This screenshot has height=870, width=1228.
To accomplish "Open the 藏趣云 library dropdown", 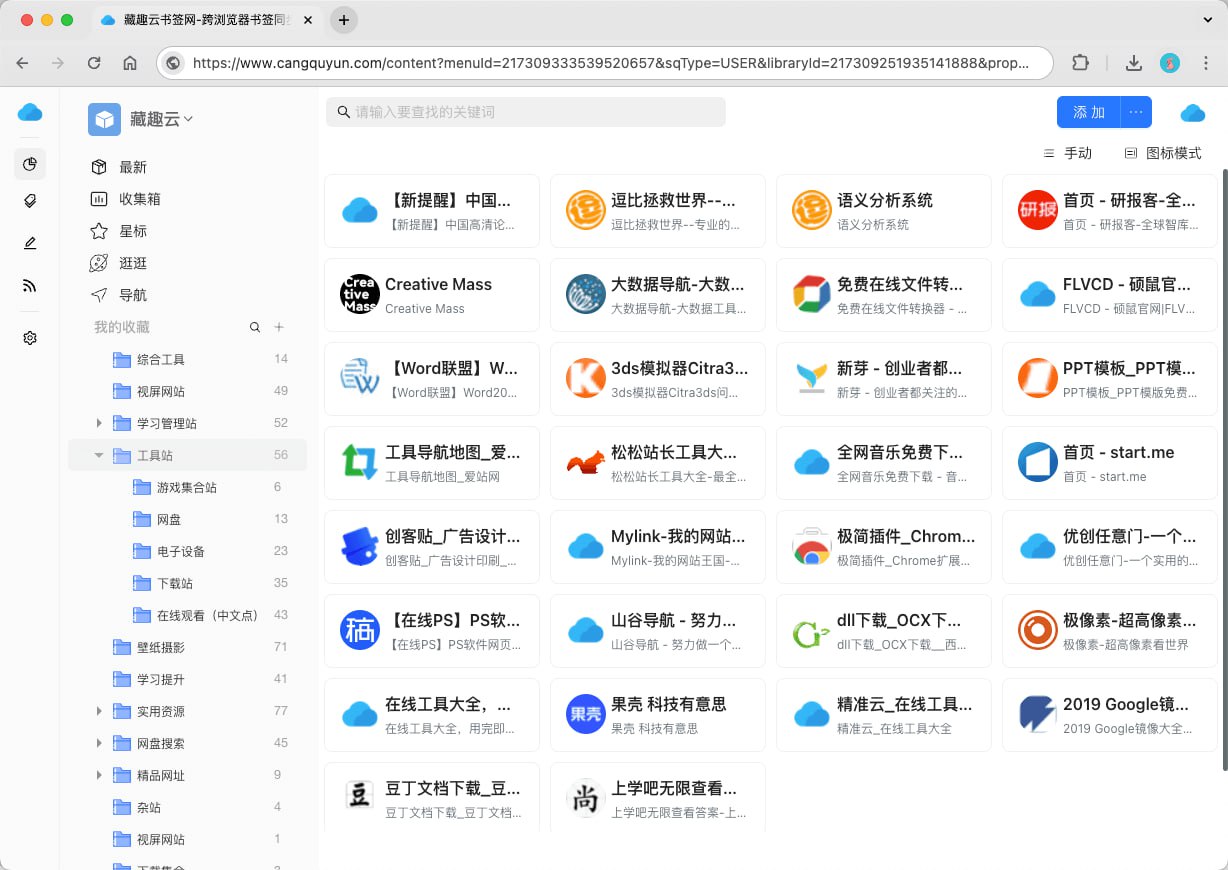I will click(x=161, y=119).
